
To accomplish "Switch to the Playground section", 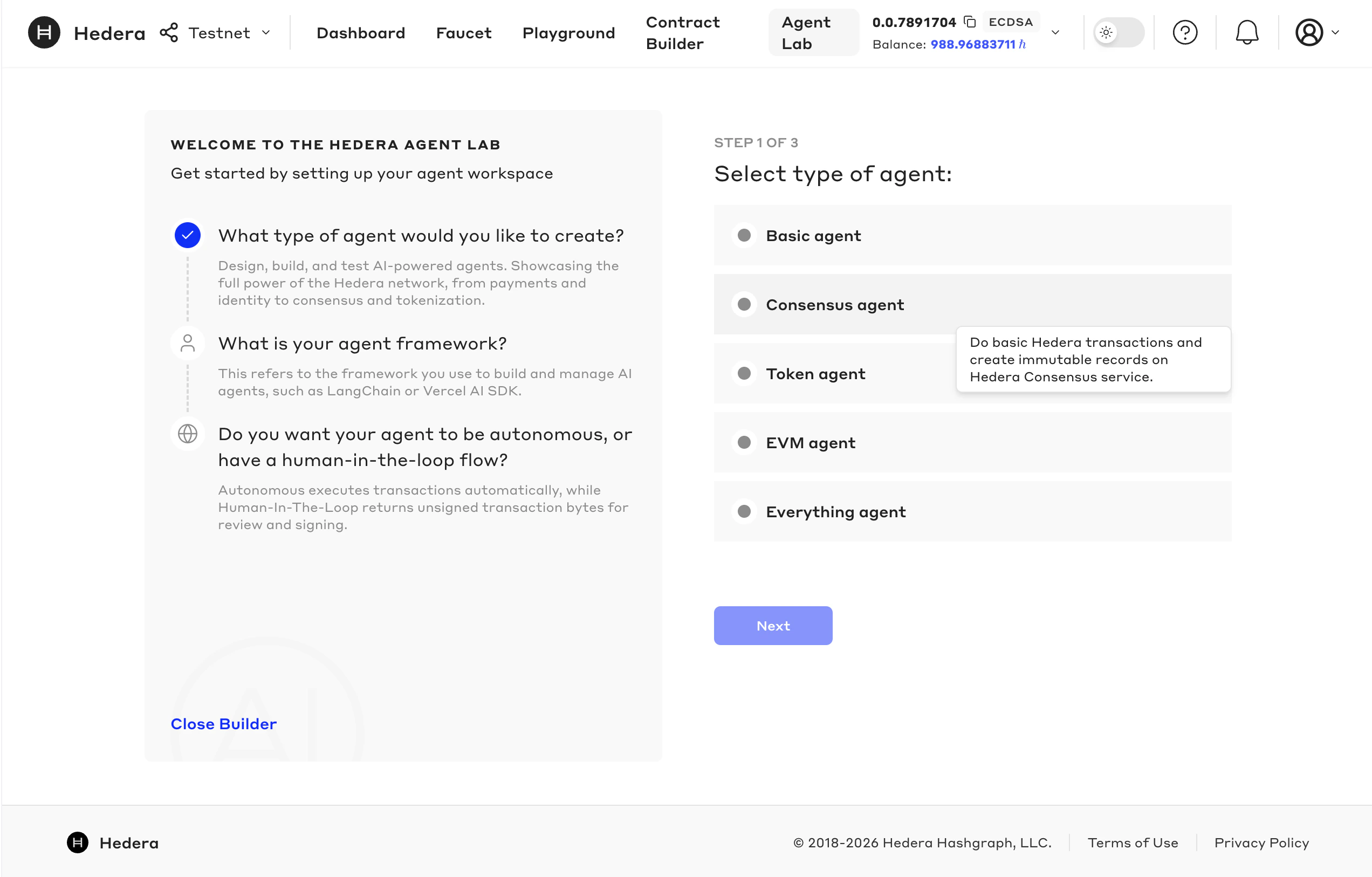I will pyautogui.click(x=568, y=32).
